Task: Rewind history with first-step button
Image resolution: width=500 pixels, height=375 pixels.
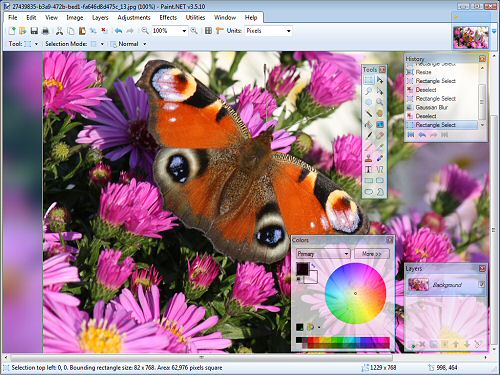Action: (x=411, y=135)
